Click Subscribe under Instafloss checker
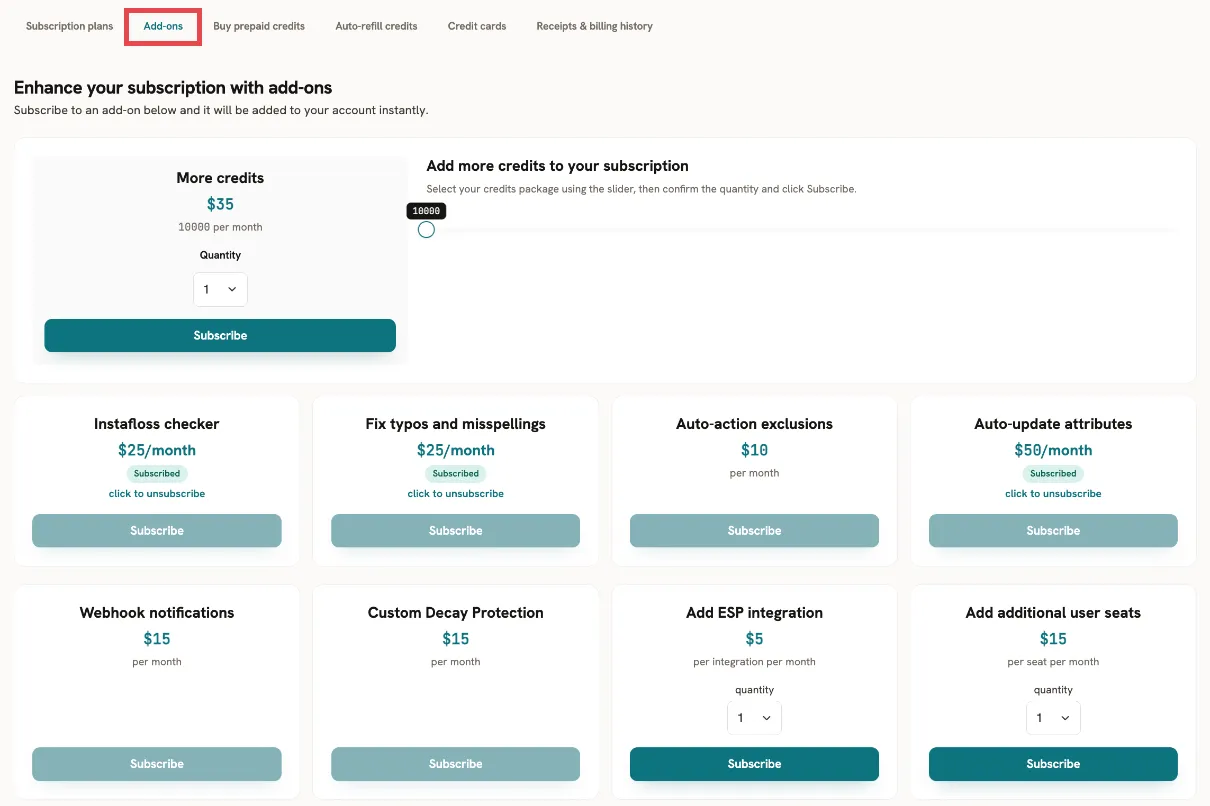Image resolution: width=1210 pixels, height=806 pixels. point(157,531)
